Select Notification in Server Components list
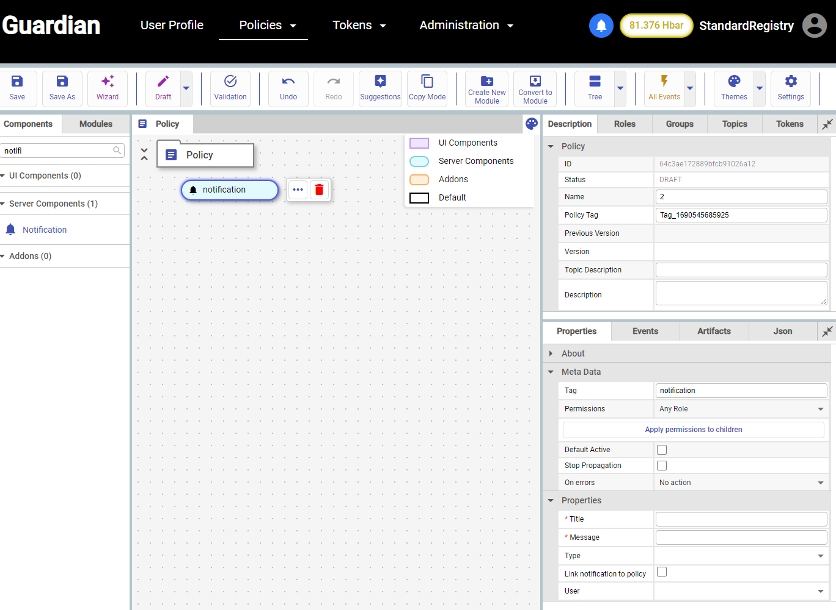This screenshot has width=836, height=610. 44,230
